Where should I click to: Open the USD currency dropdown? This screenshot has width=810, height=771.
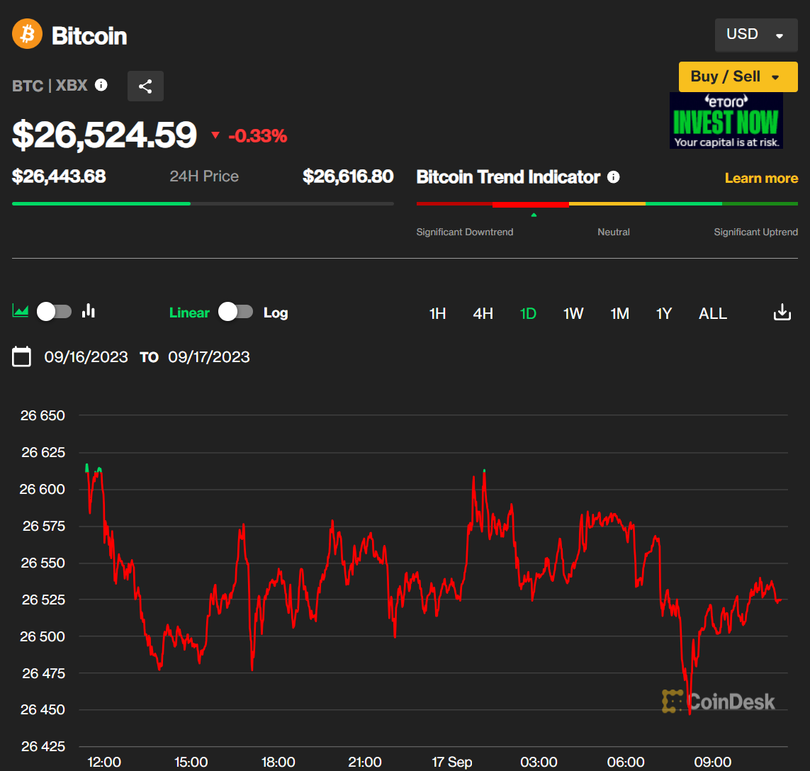tap(755, 35)
